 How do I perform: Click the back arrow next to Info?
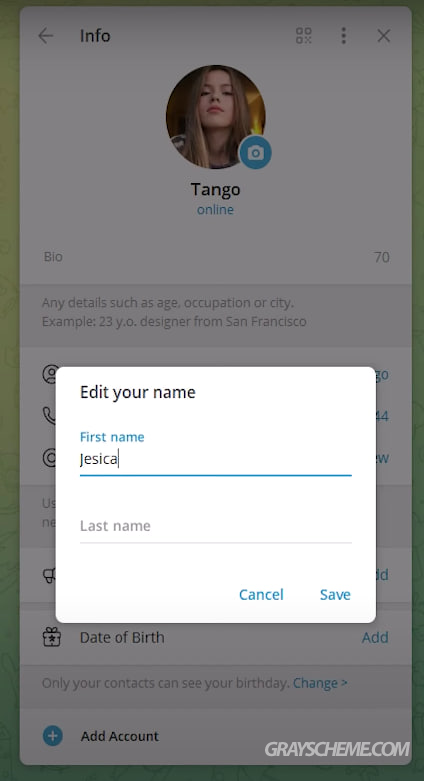[45, 36]
